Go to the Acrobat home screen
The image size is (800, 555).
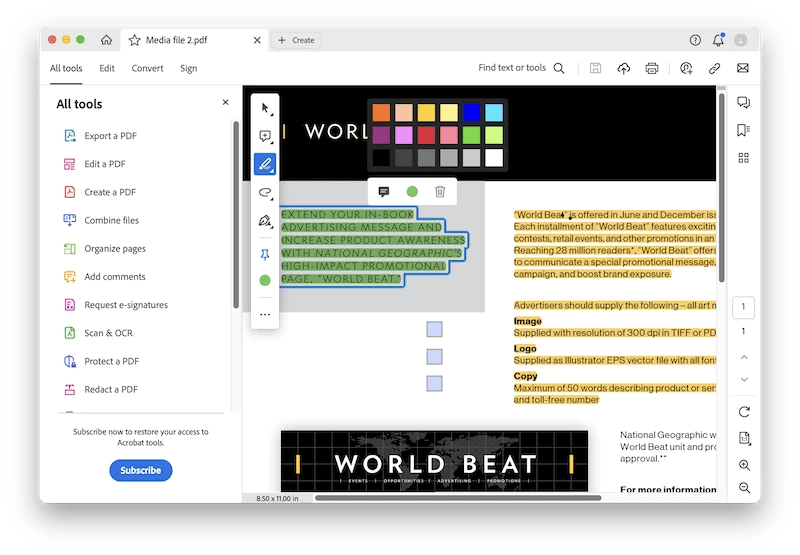click(106, 40)
